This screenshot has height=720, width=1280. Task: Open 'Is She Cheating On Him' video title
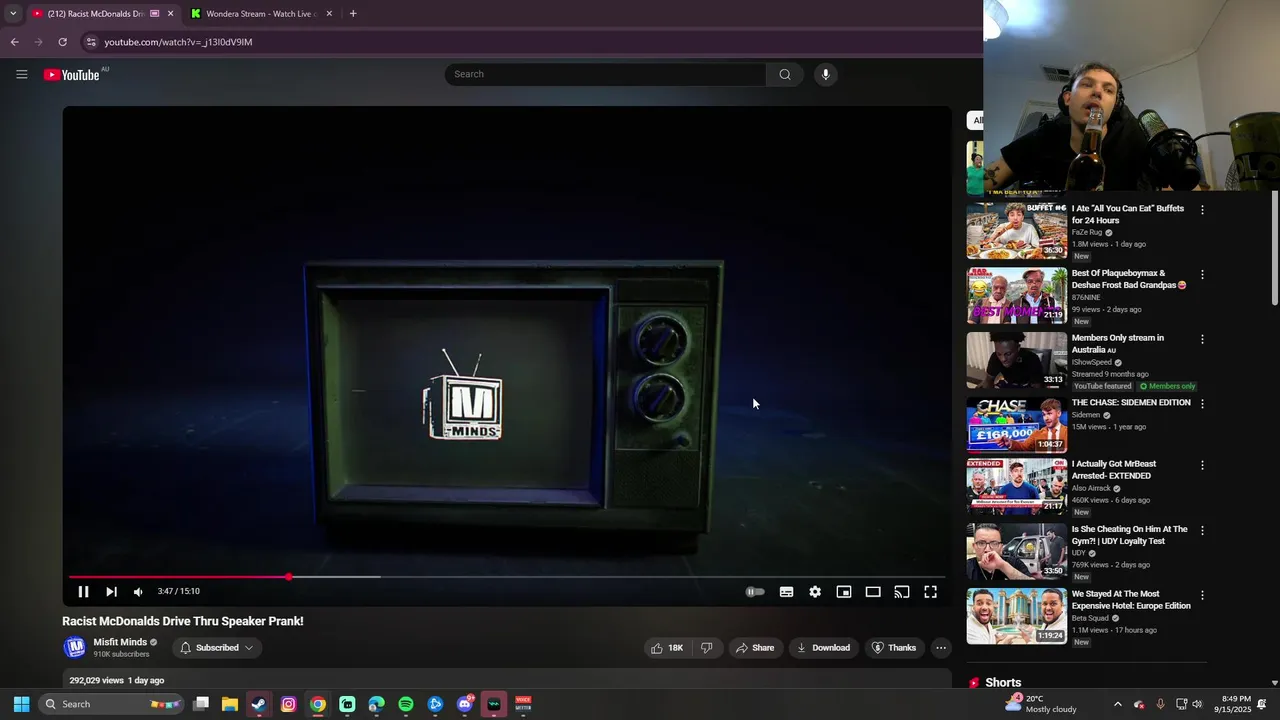coord(1130,535)
